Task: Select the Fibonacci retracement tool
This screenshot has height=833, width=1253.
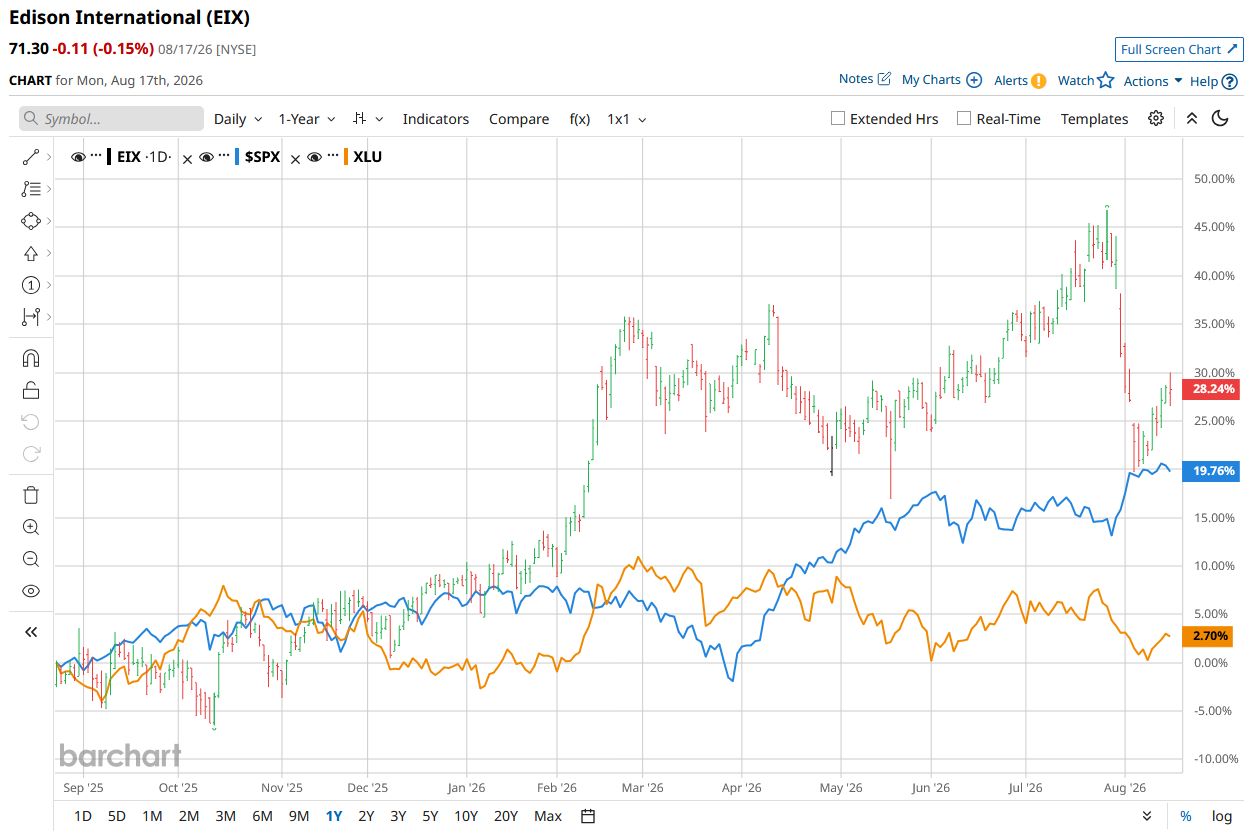Action: (30, 189)
